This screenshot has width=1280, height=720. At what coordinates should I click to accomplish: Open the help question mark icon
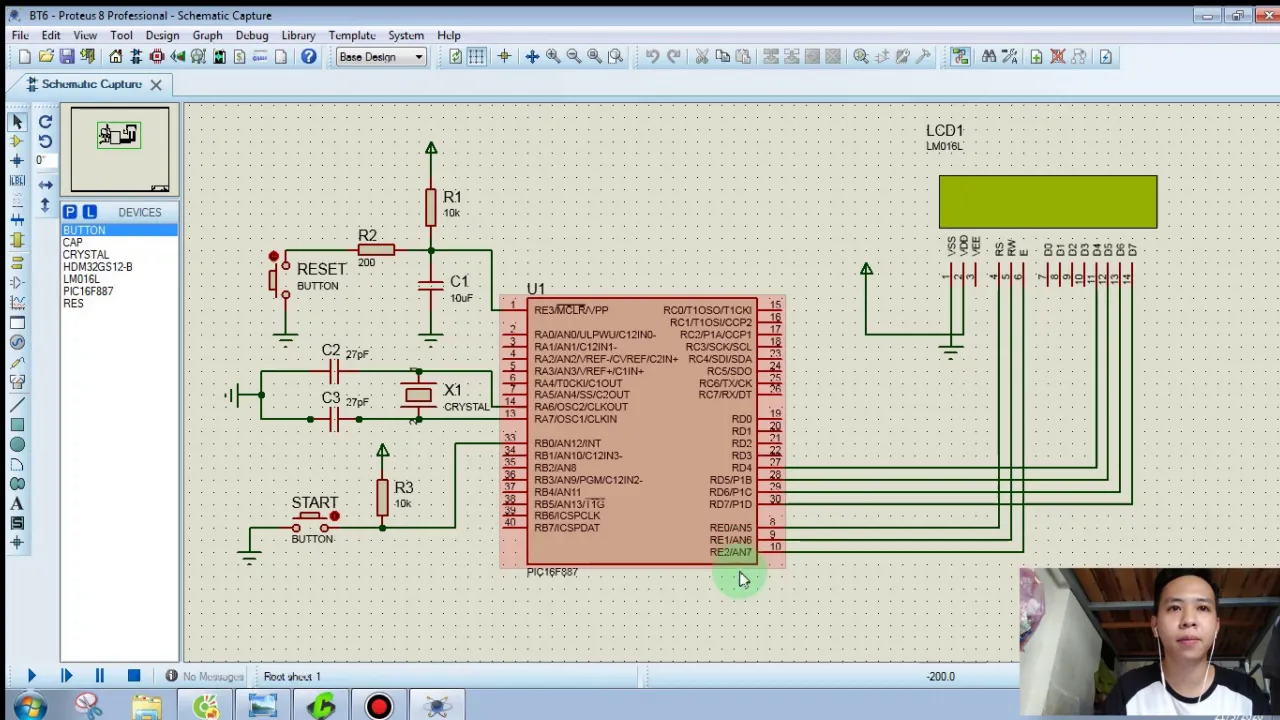[309, 57]
